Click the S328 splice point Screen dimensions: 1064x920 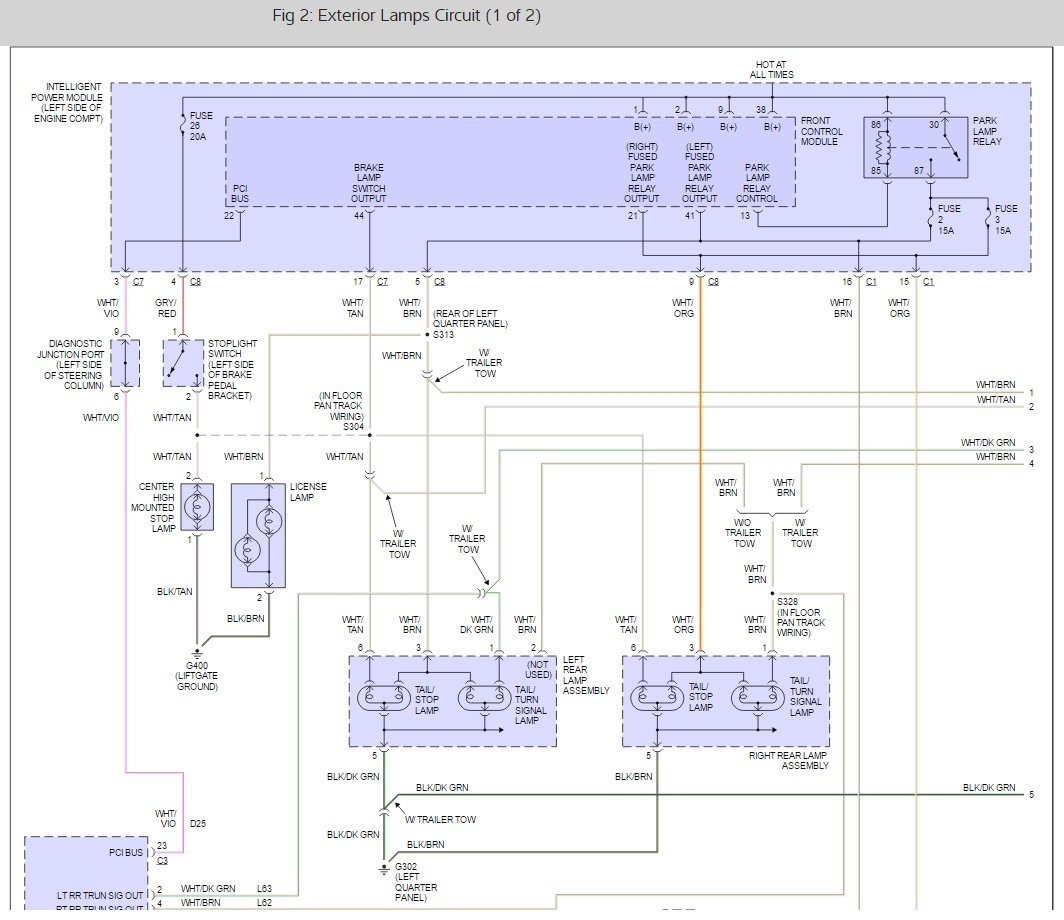[772, 594]
